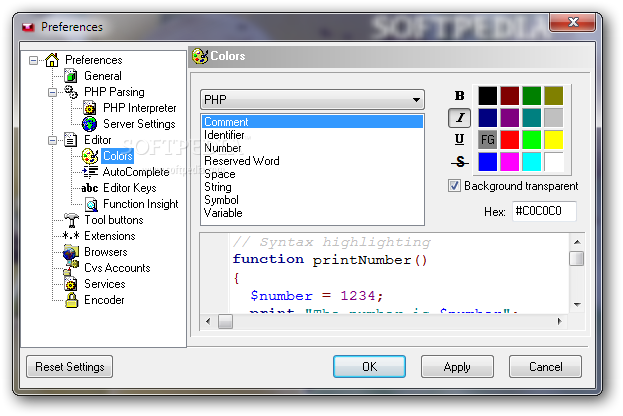Click the Reset Settings button
Viewport: 623px width, 416px height.
(x=70, y=366)
